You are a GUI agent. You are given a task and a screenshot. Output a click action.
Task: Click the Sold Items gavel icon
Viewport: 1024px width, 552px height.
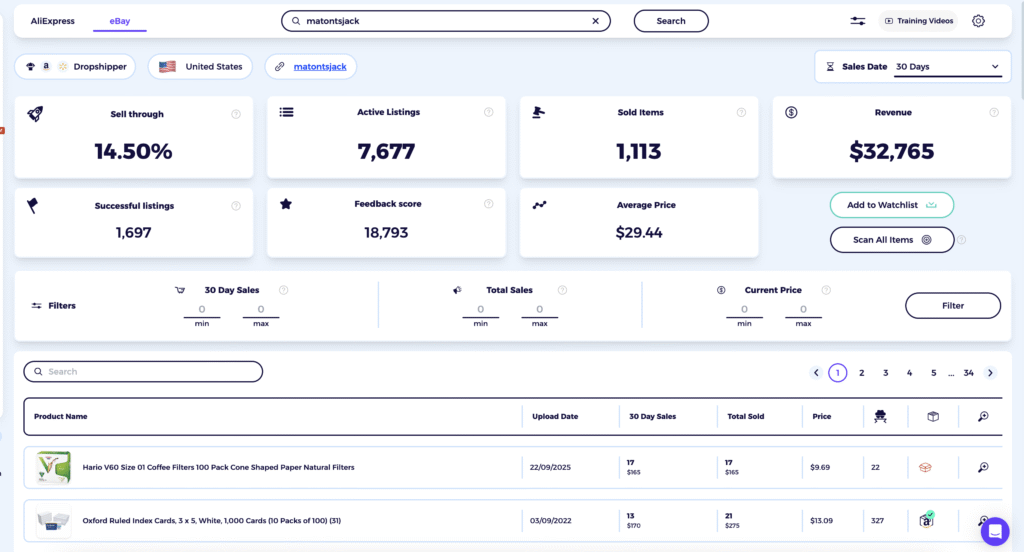538,112
